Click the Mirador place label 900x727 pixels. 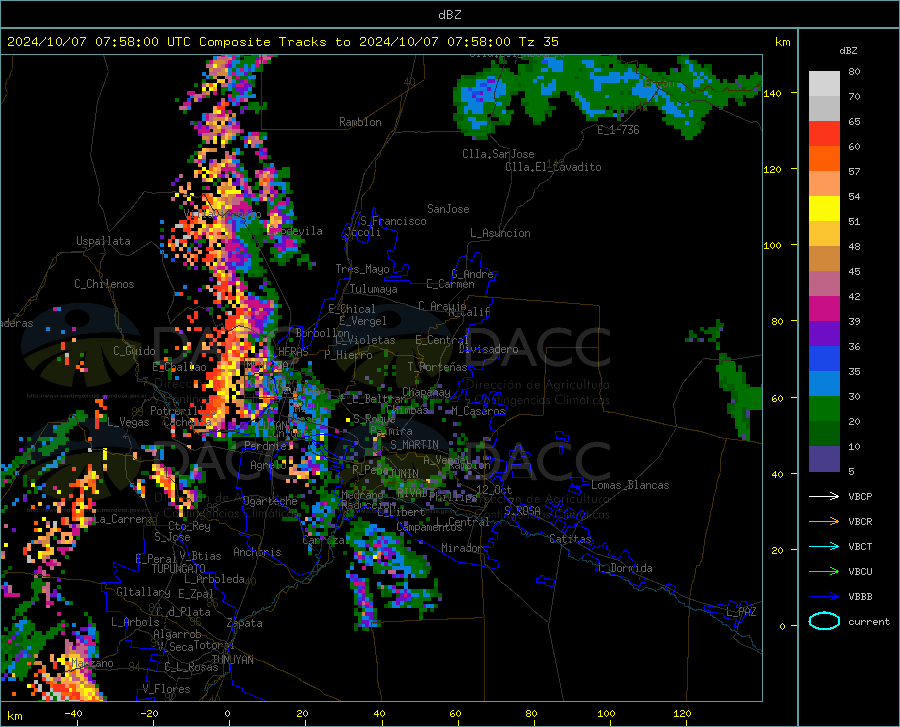(462, 548)
